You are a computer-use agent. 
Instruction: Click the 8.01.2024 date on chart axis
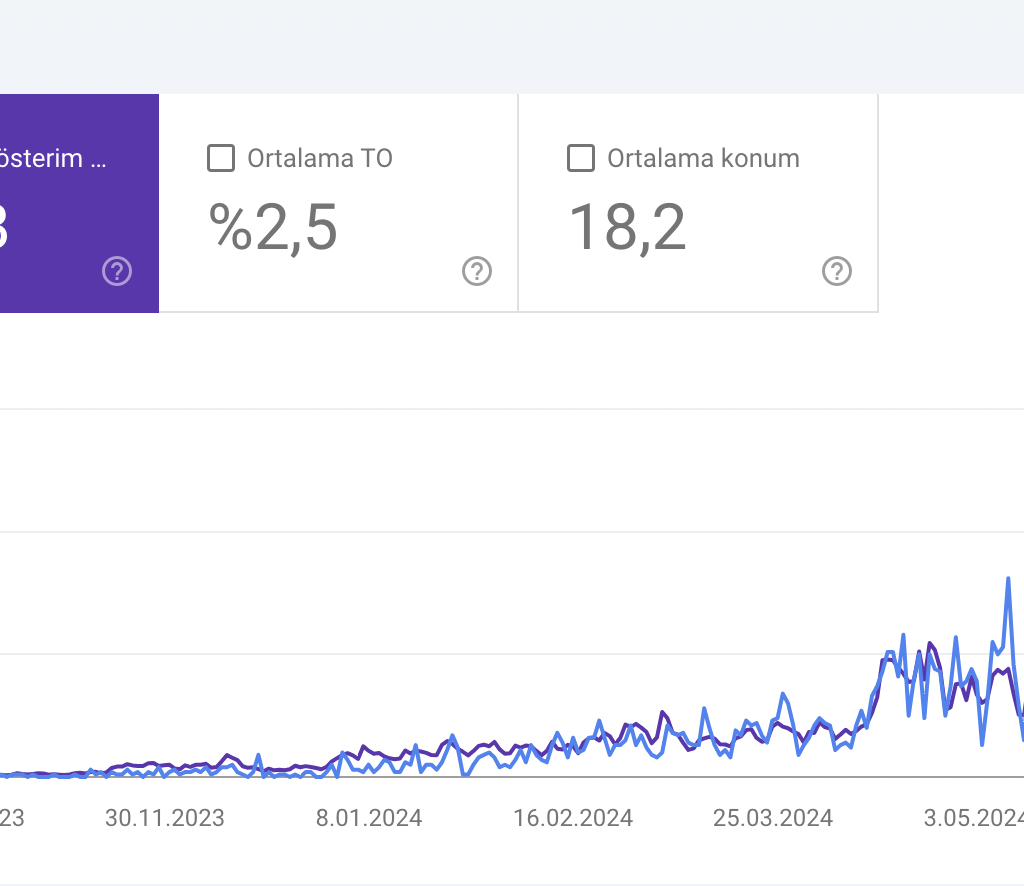pos(369,818)
